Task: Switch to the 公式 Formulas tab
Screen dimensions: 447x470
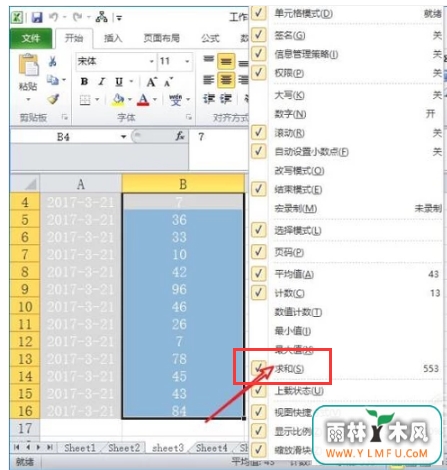Action: pos(210,38)
